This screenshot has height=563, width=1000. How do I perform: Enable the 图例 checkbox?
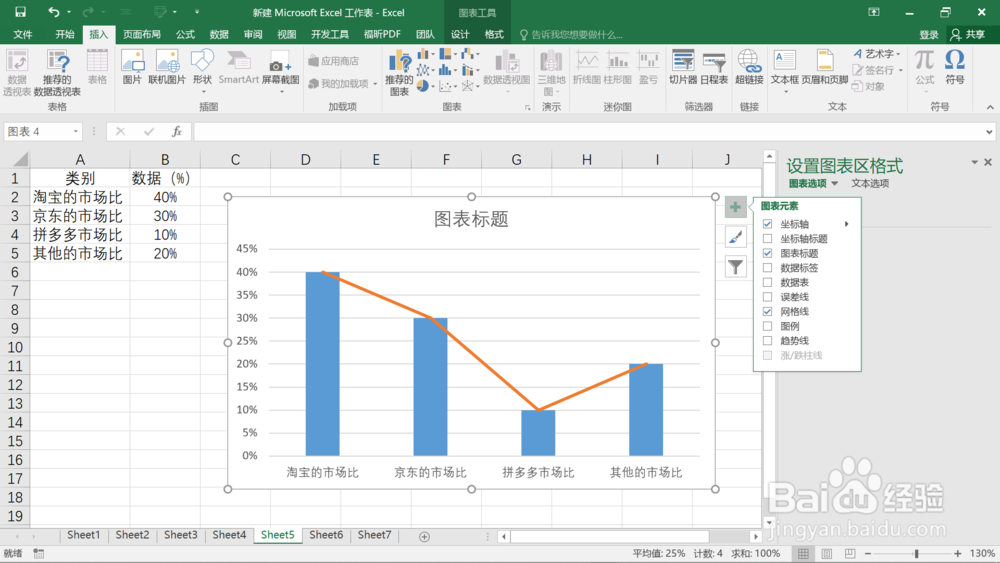tap(767, 326)
